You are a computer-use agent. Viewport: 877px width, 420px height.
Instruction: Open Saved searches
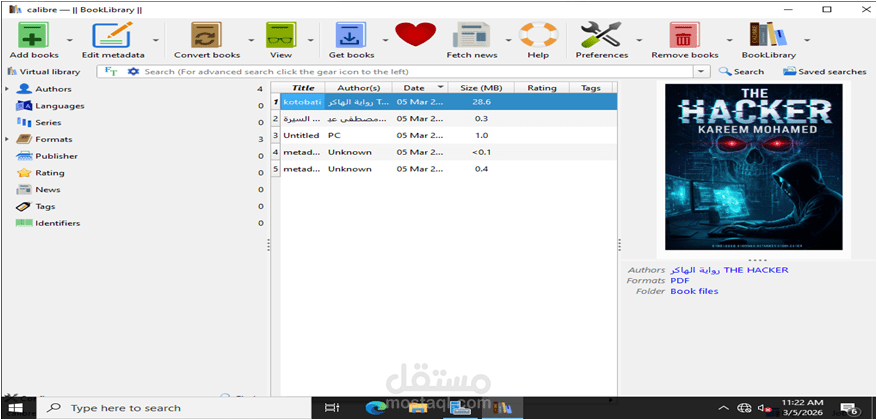(824, 72)
